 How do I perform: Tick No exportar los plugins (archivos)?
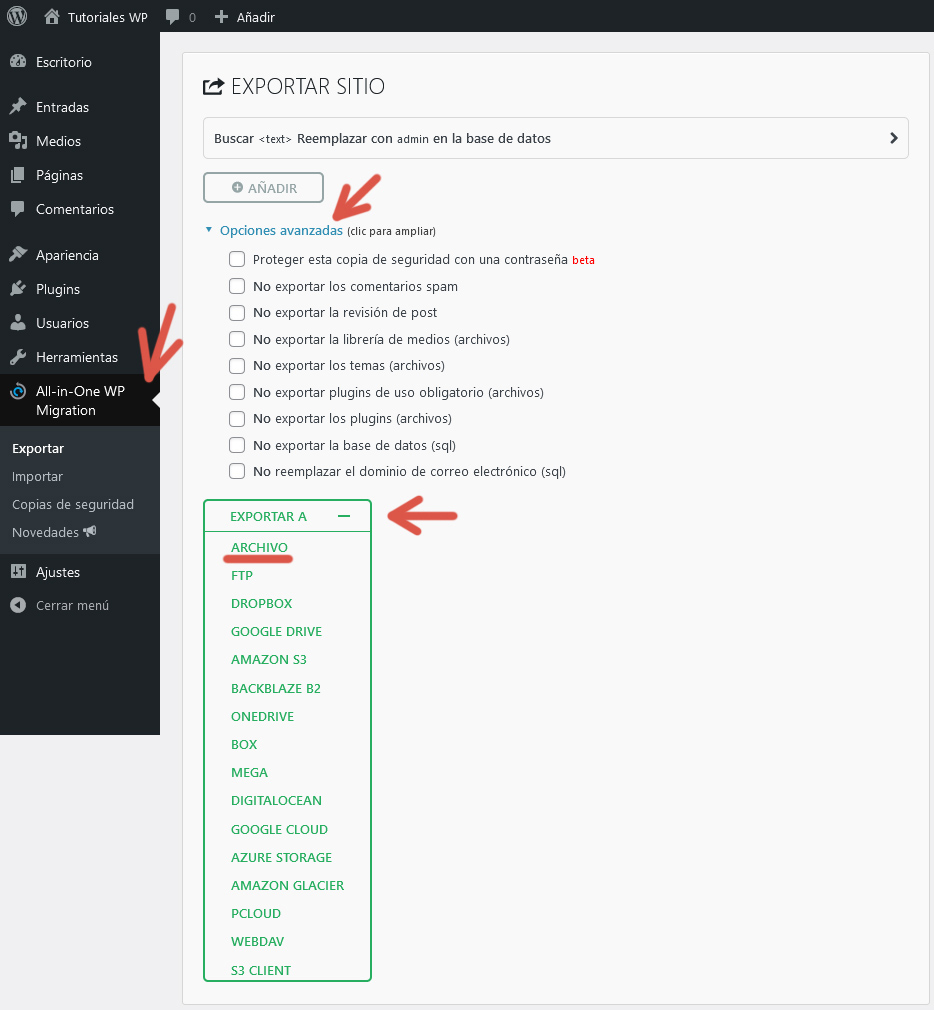[x=237, y=419]
